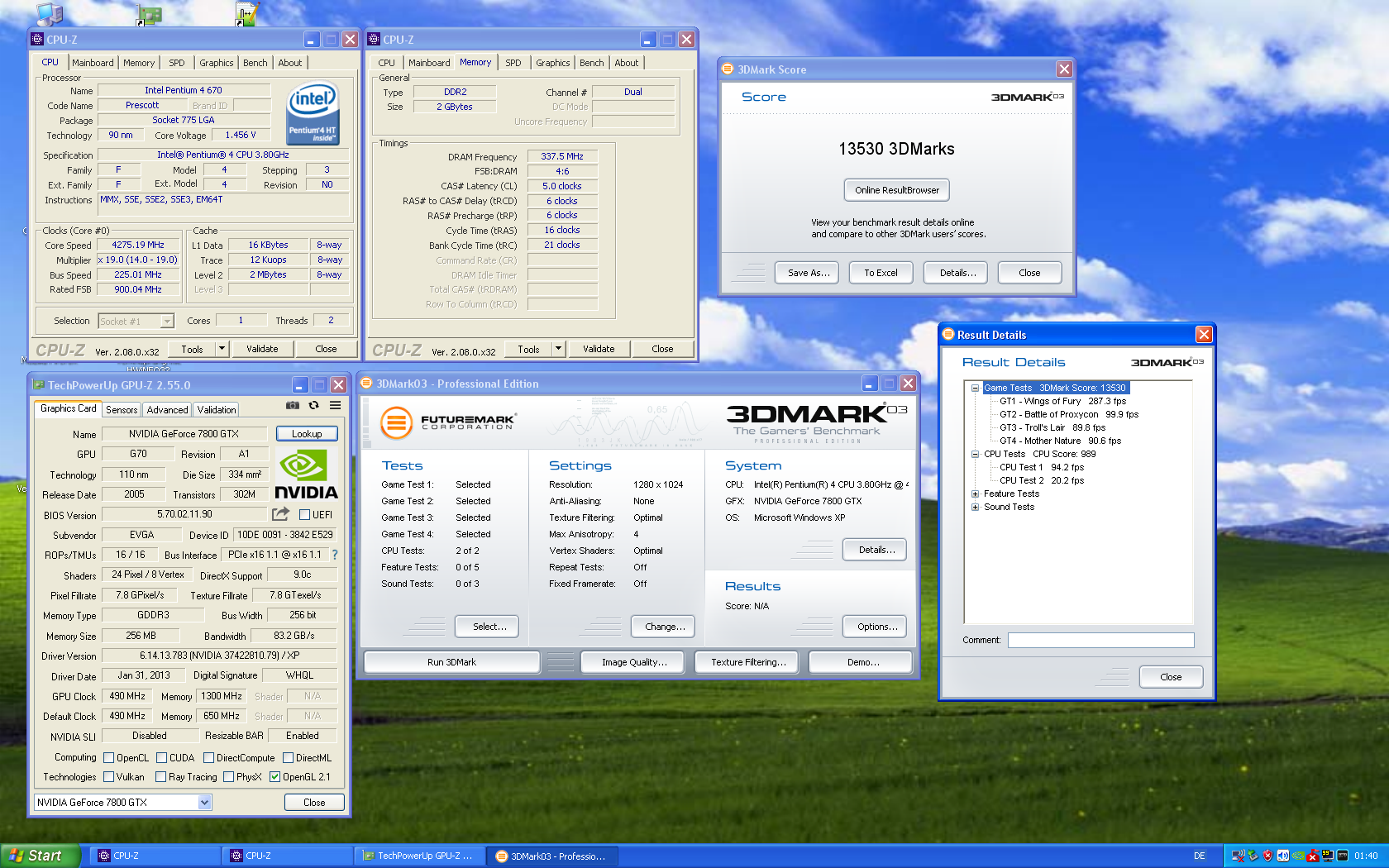
Task: Open the red security shield tray icon
Action: 1267,856
